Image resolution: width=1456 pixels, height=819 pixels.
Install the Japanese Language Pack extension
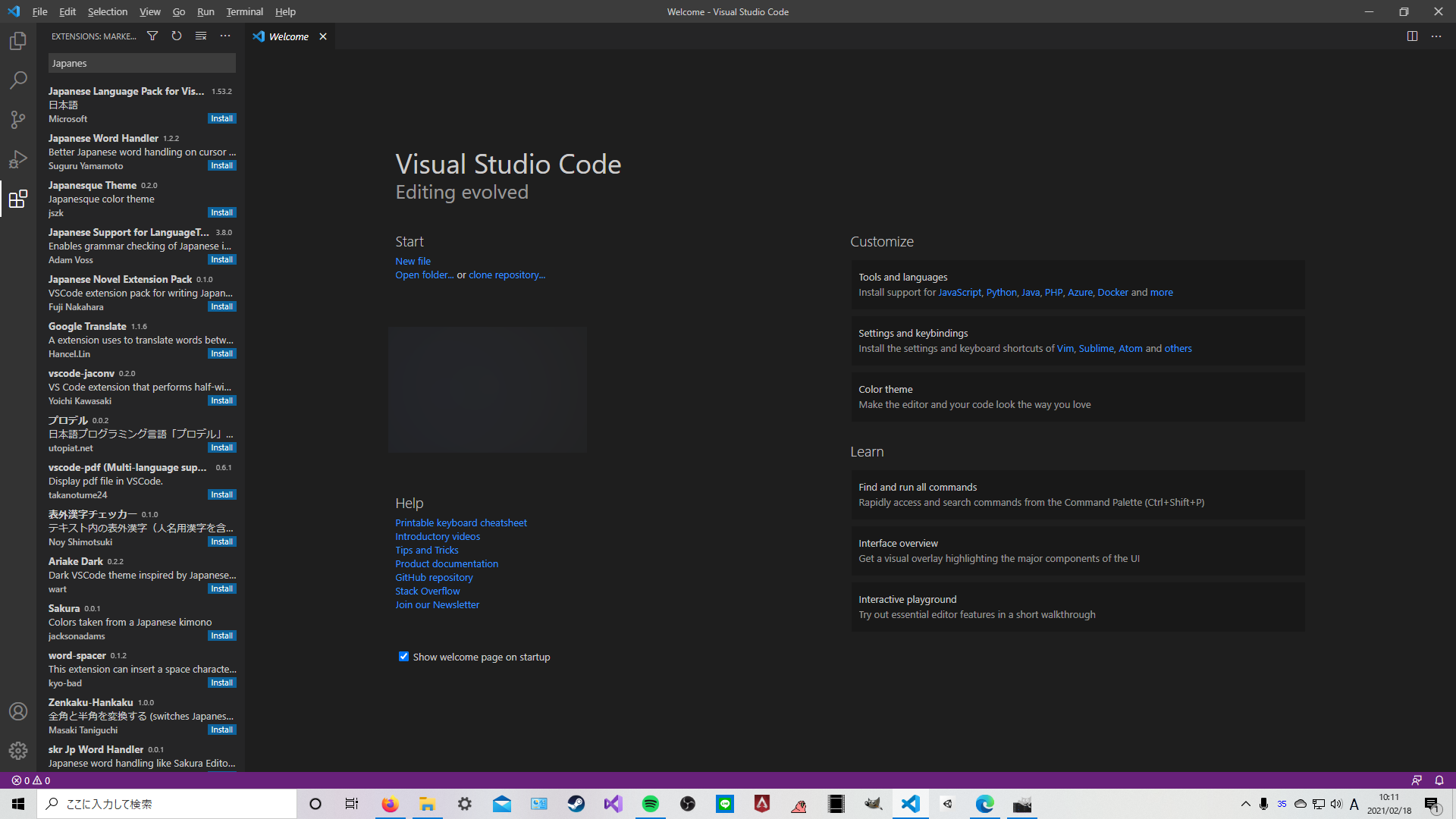(221, 118)
